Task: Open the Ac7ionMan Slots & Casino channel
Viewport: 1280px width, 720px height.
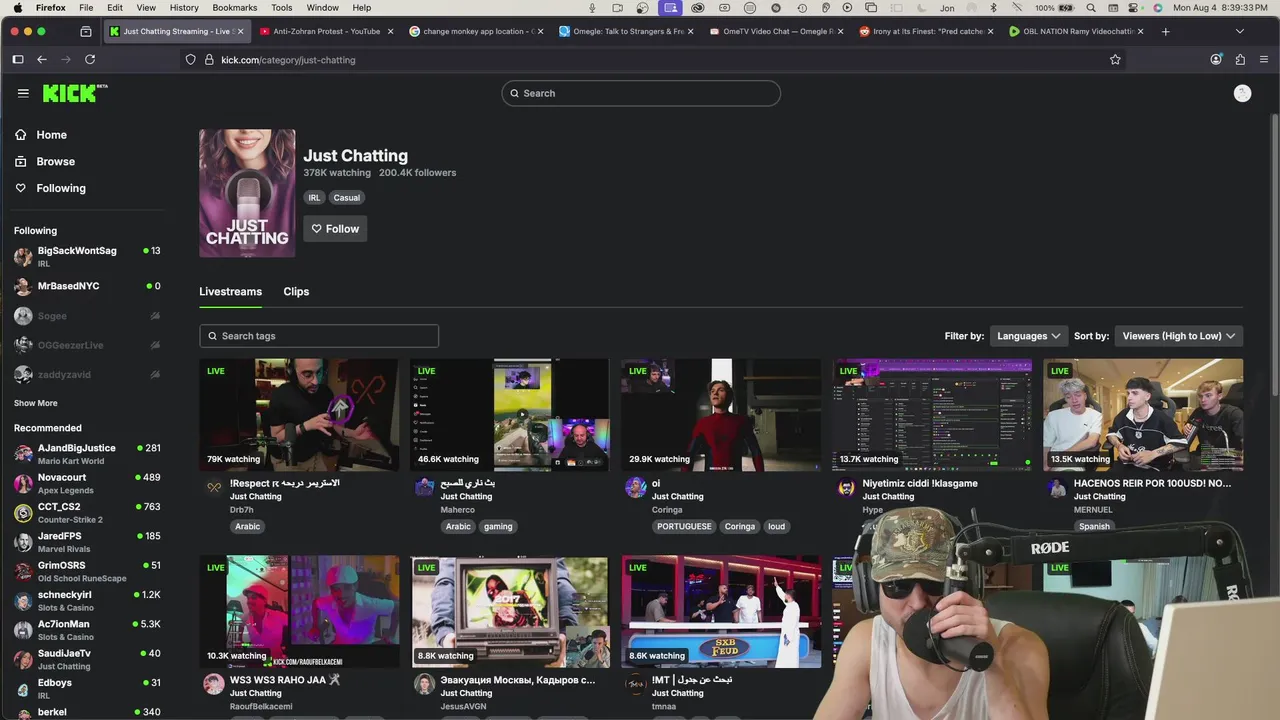Action: 87,630
